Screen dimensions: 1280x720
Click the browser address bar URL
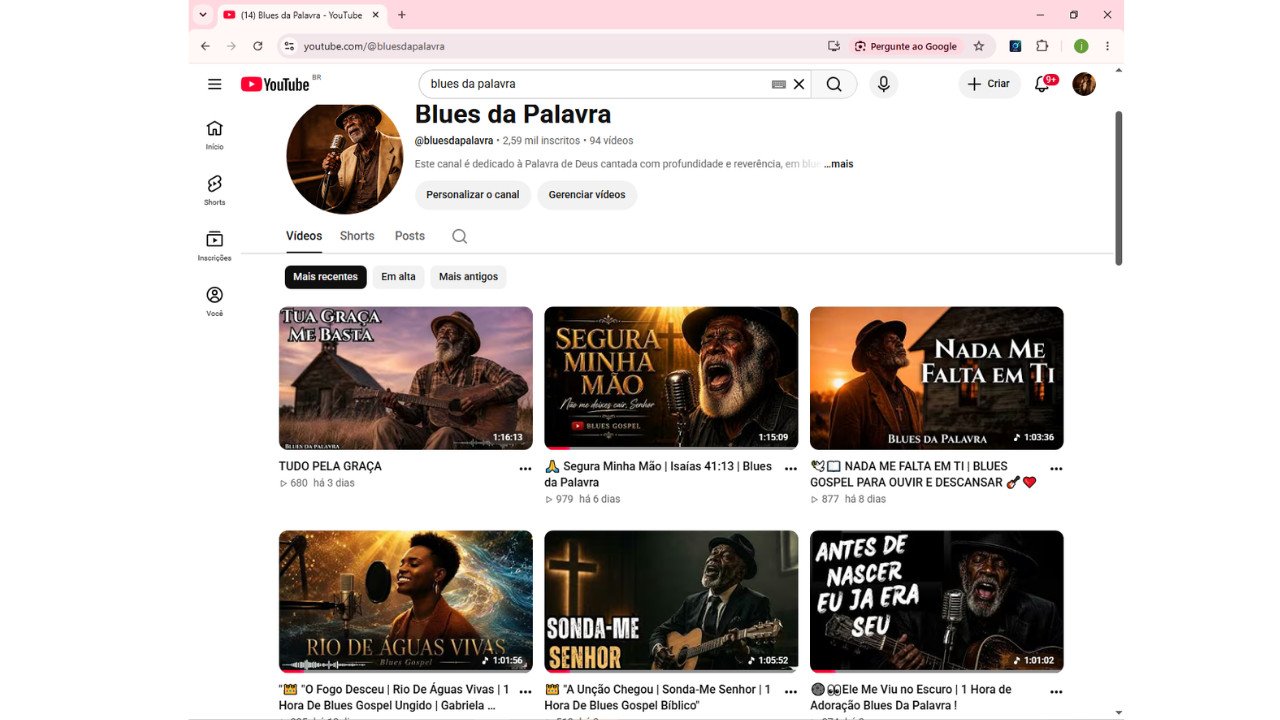374,46
